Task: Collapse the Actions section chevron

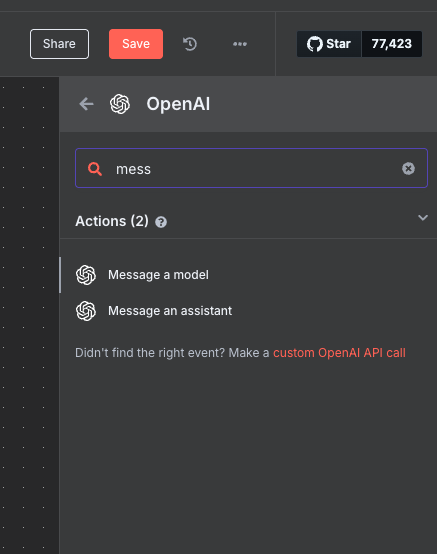Action: pyautogui.click(x=423, y=218)
